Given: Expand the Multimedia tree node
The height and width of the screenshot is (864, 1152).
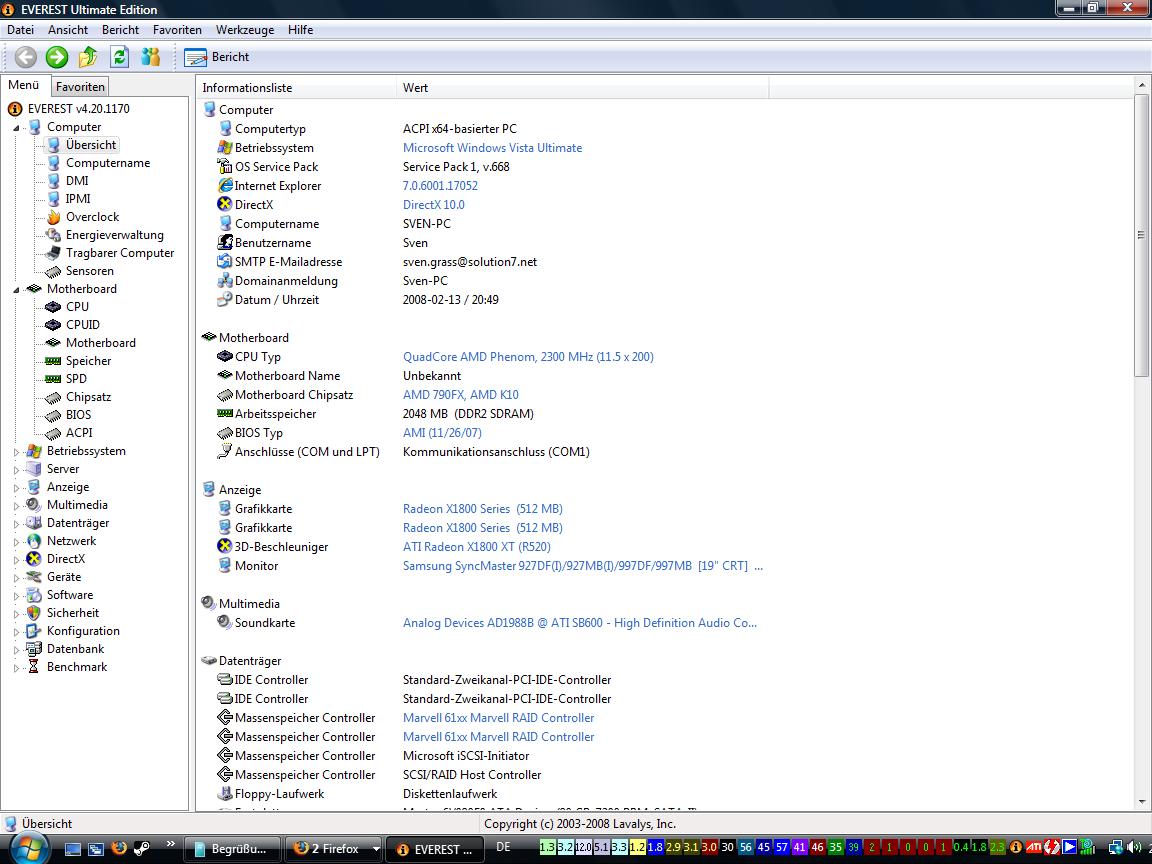Looking at the screenshot, I should [16, 505].
